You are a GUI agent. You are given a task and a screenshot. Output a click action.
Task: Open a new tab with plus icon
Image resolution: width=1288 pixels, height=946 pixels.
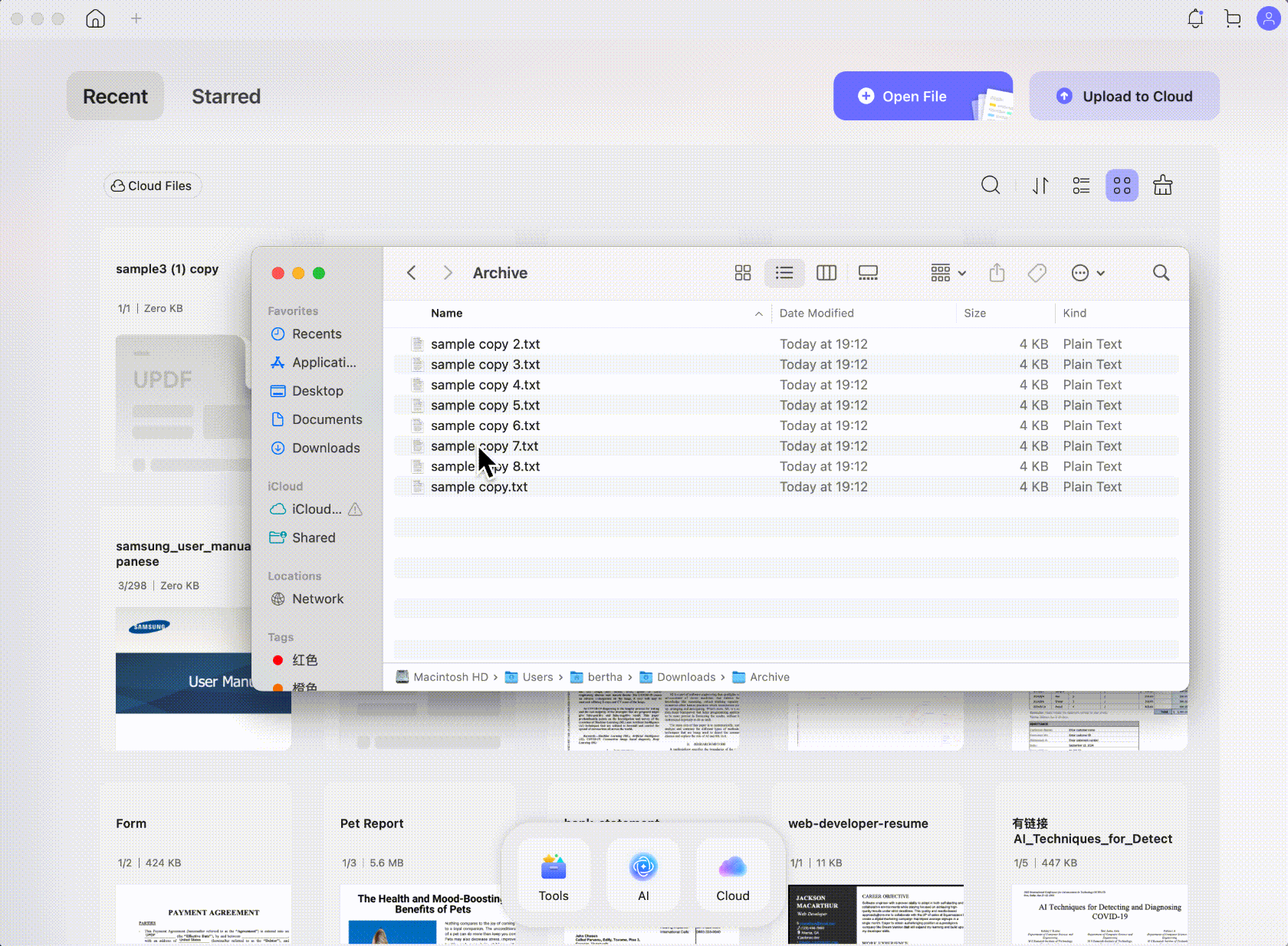pyautogui.click(x=136, y=18)
